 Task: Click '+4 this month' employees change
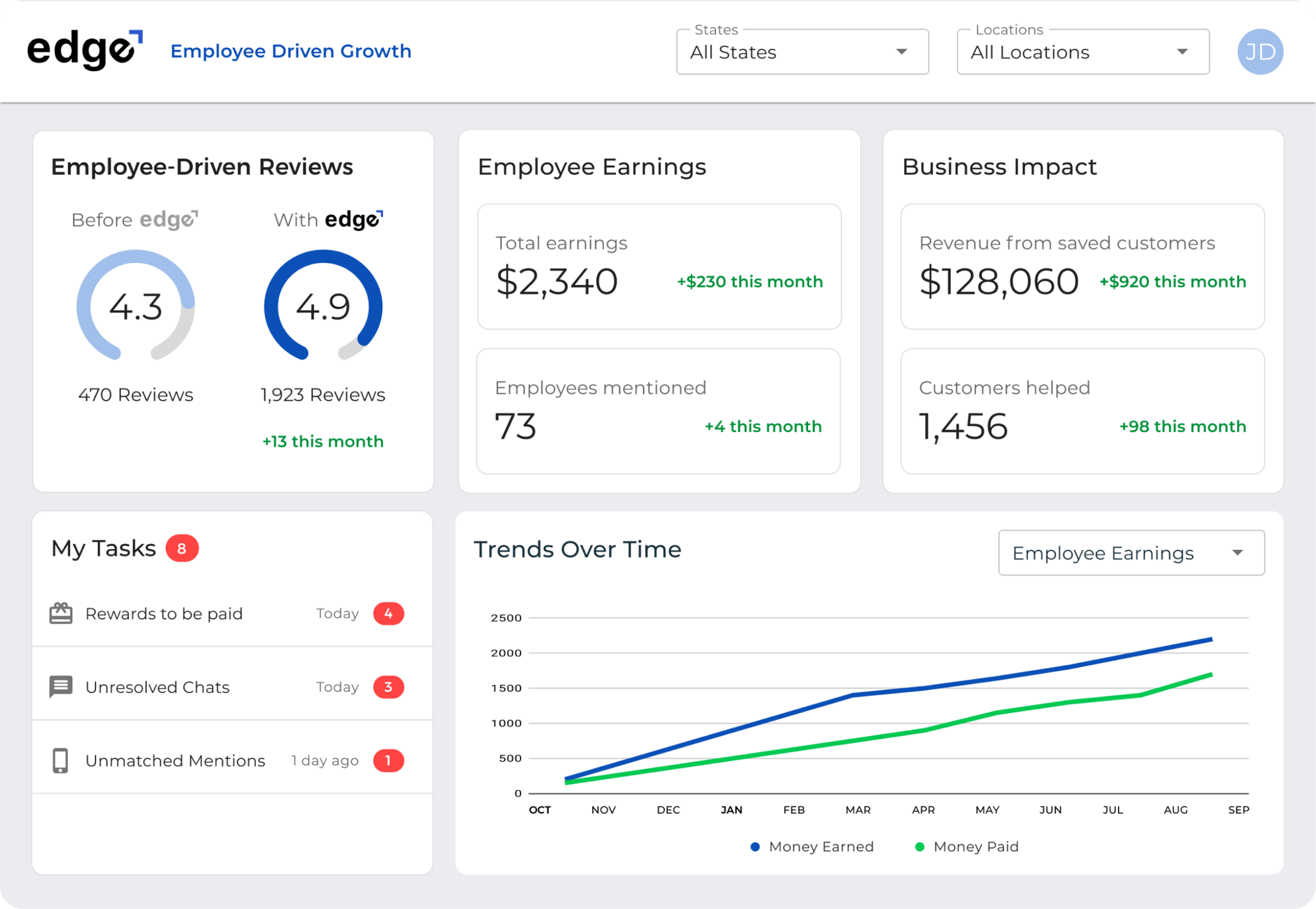point(763,426)
